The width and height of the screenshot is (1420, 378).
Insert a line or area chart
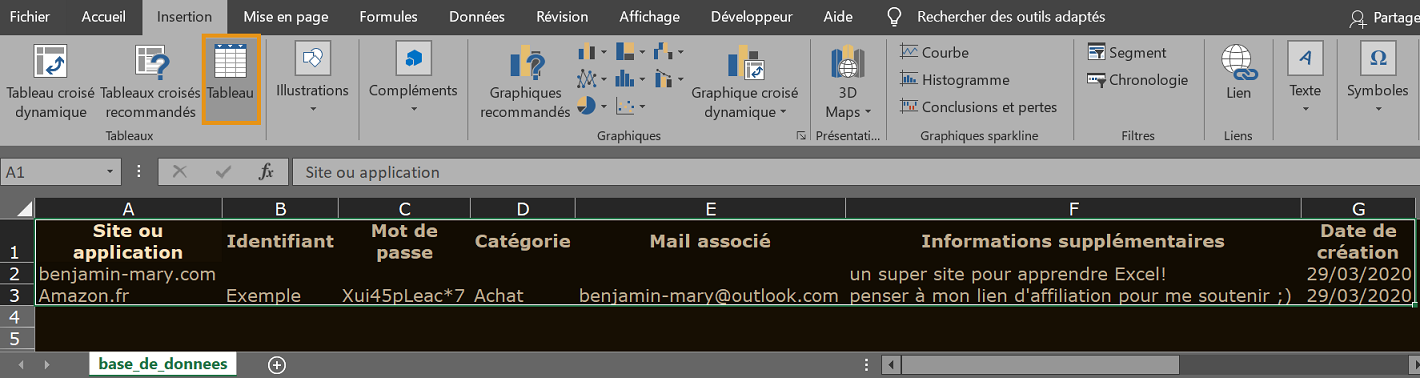pos(587,78)
